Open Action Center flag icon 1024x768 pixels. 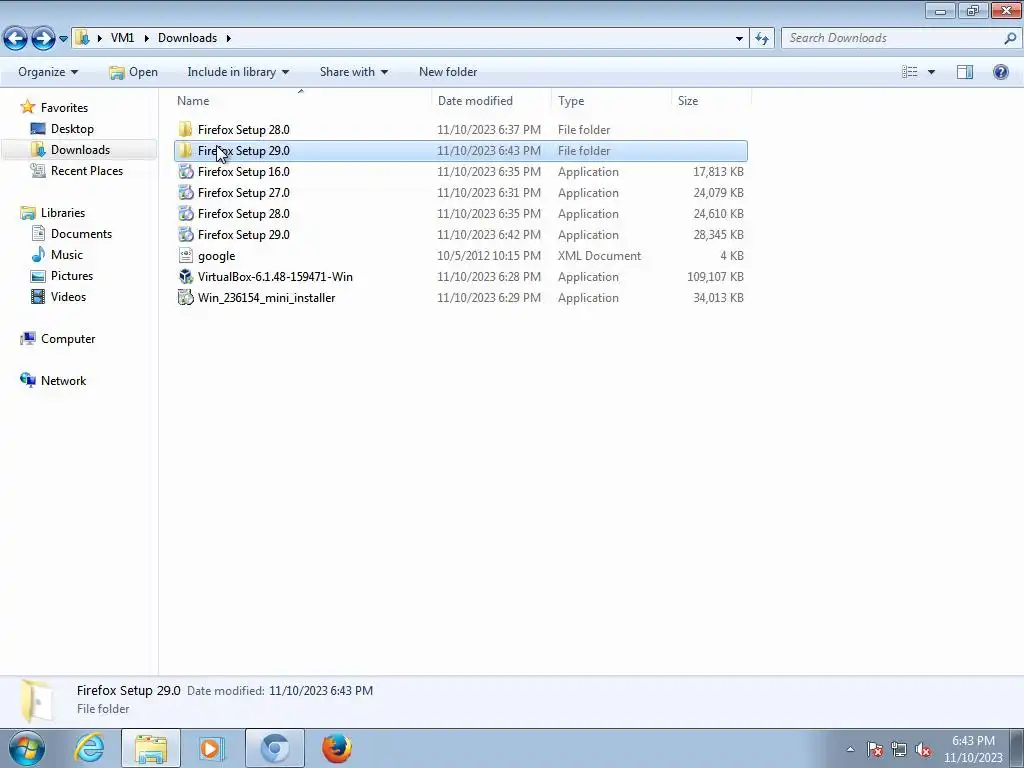(875, 749)
